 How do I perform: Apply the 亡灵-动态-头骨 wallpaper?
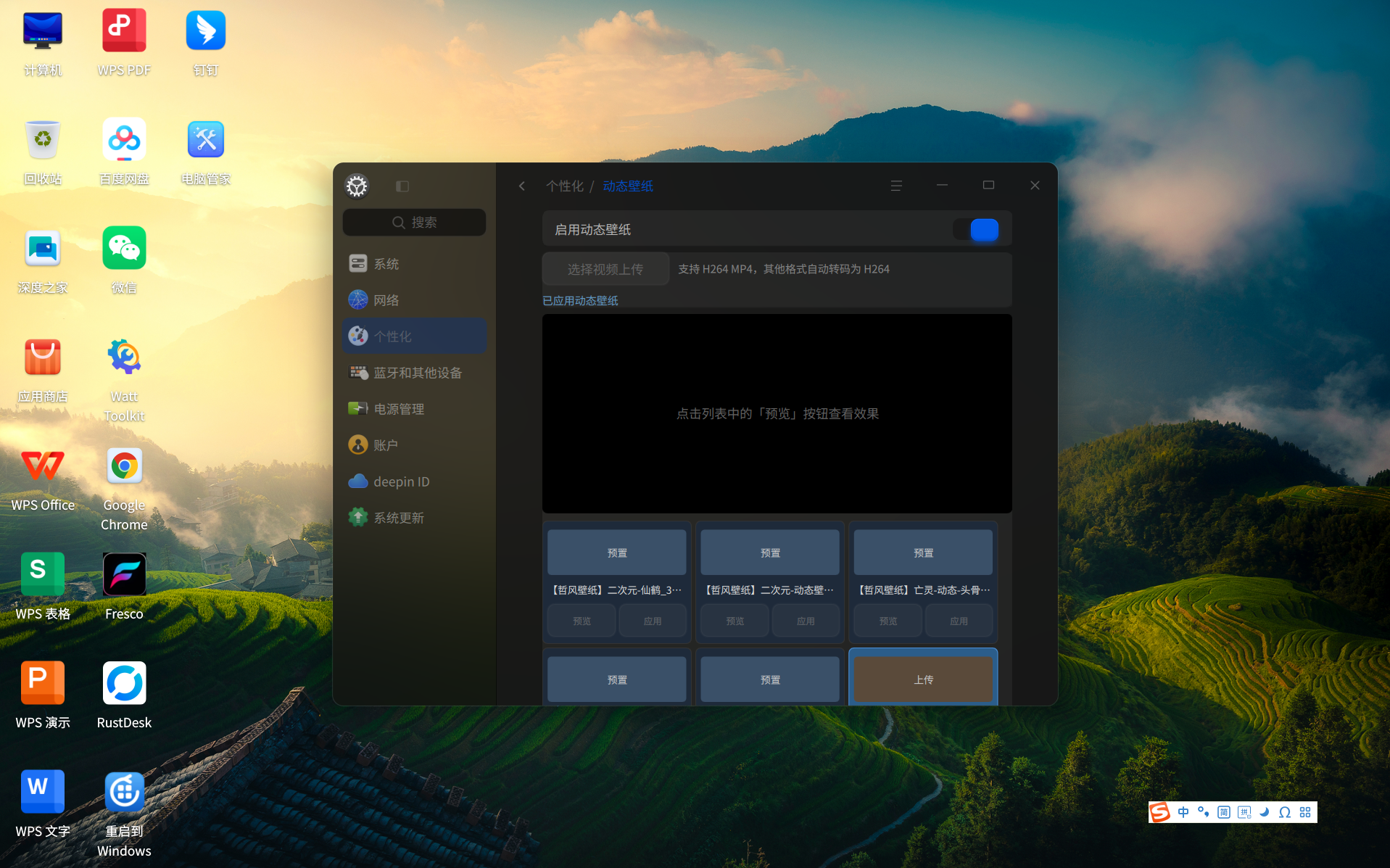(959, 621)
